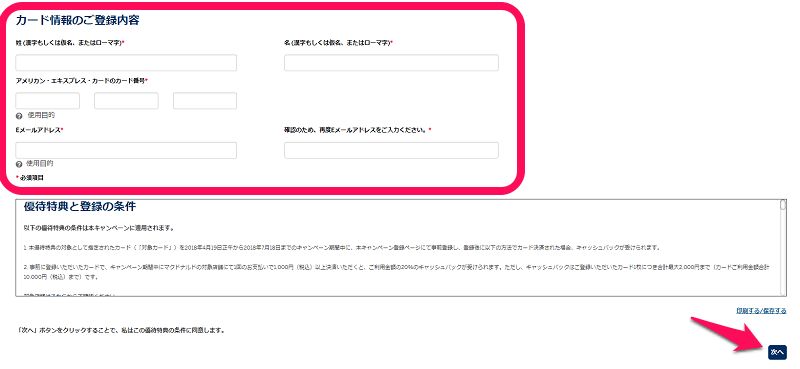Focus the 名 given name input field
This screenshot has width=800, height=369.
click(391, 63)
